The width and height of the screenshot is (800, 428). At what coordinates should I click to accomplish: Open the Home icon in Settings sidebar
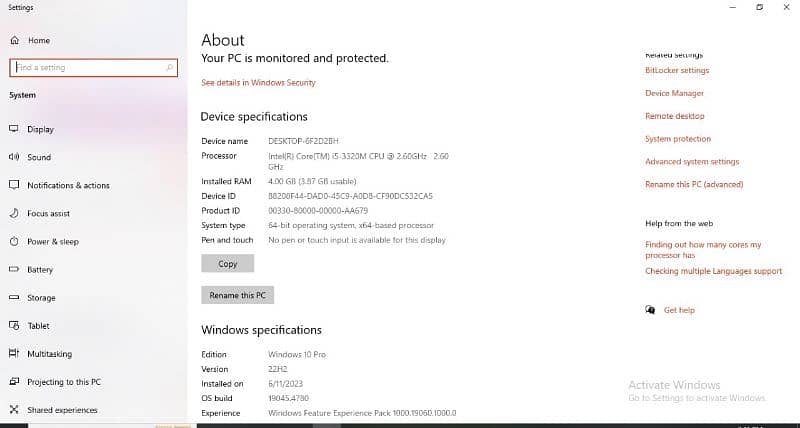[x=15, y=40]
